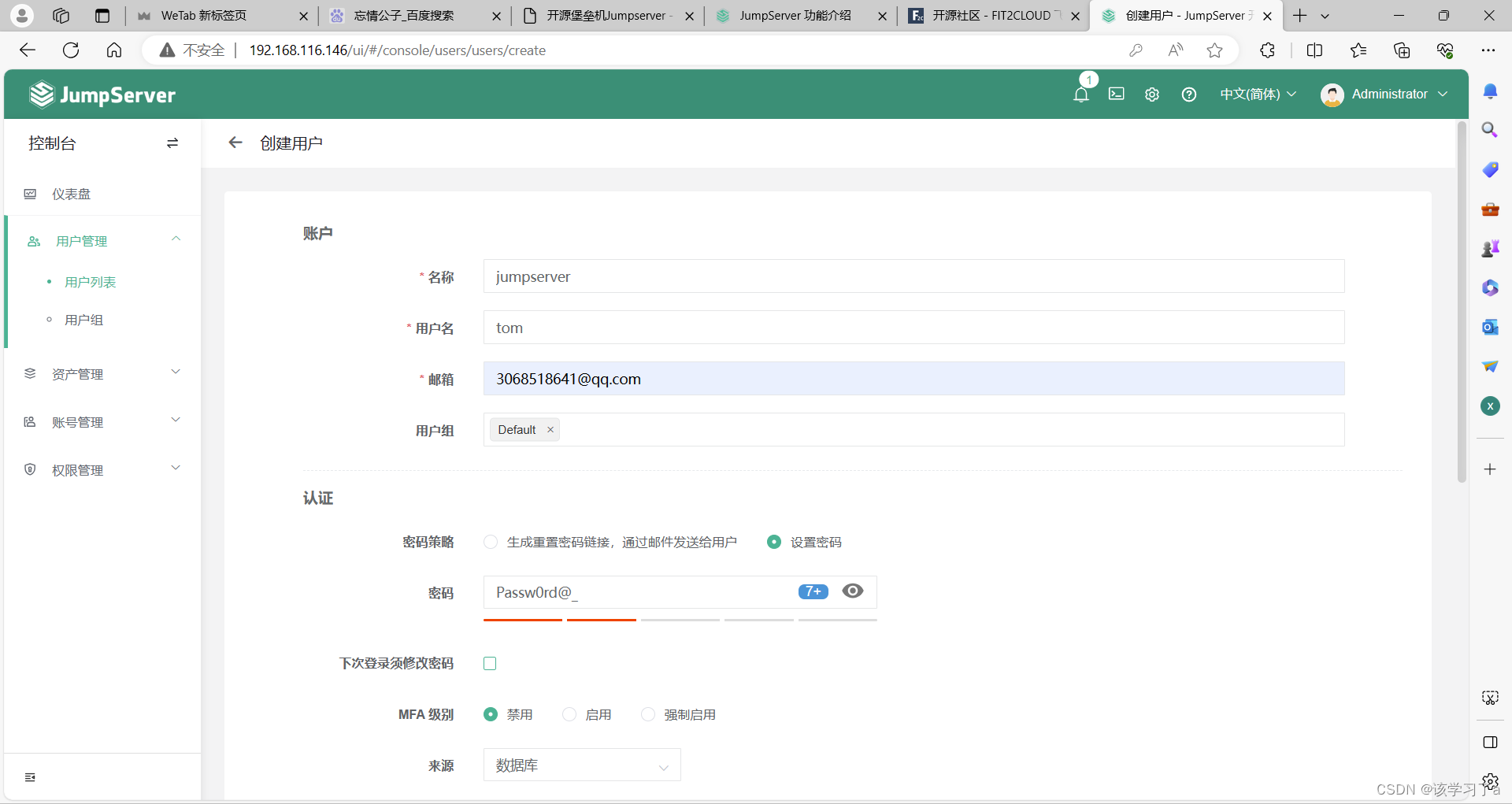Open the 中文(简体) language dropdown
1512x804 pixels.
pyautogui.click(x=1258, y=94)
